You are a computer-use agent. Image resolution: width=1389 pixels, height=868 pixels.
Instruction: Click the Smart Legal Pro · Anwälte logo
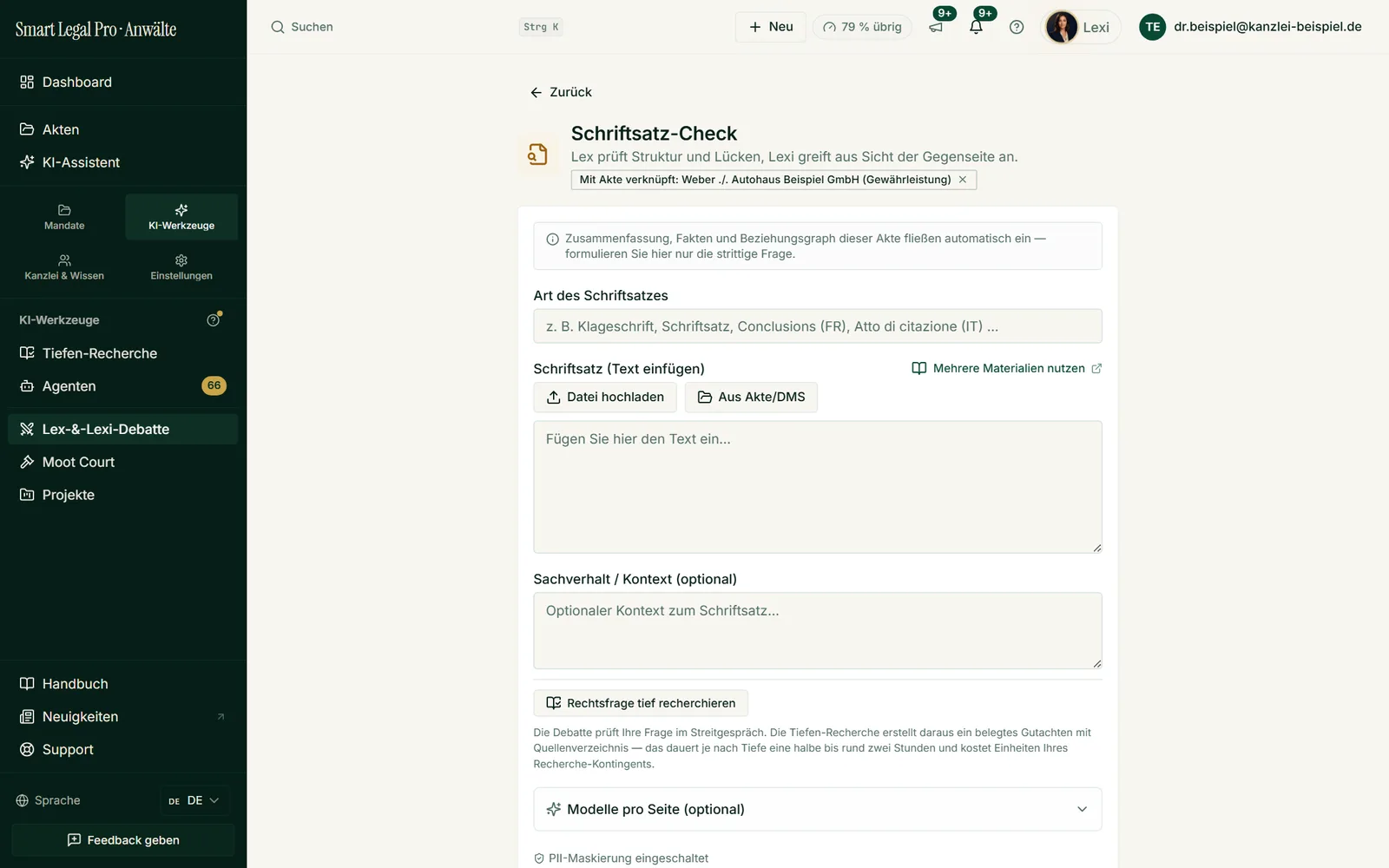pos(95,29)
